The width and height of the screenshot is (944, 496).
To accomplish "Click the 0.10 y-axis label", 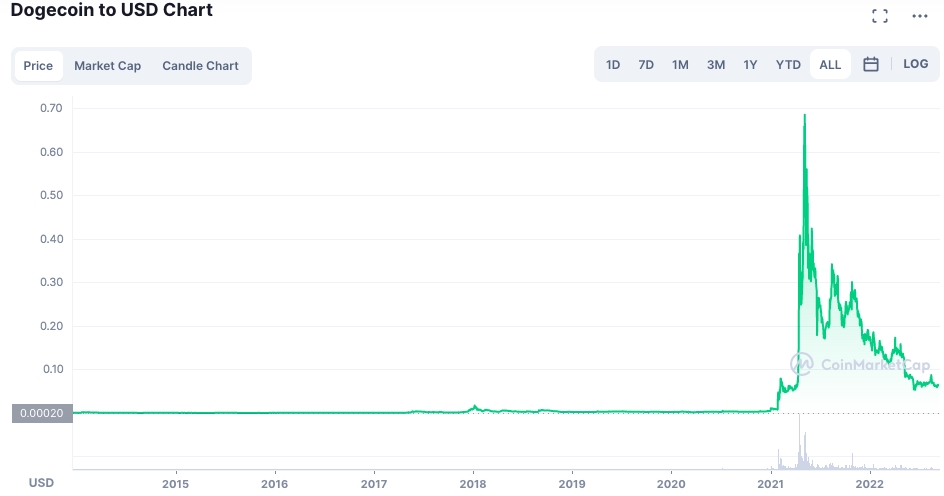I will point(52,369).
